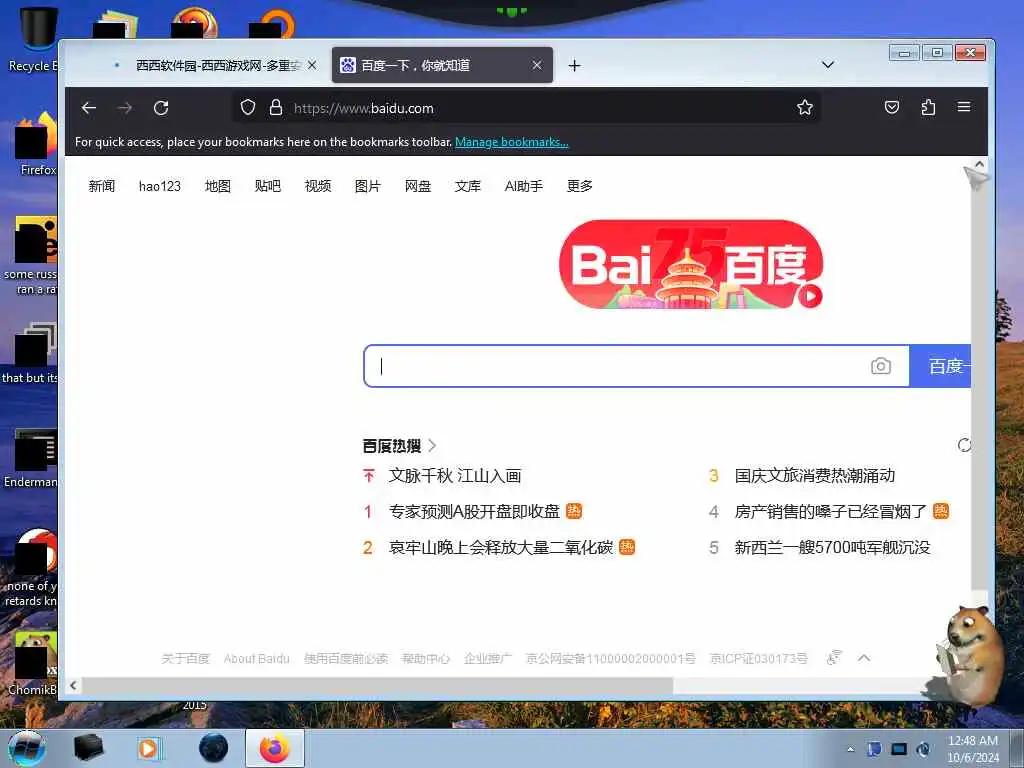The height and width of the screenshot is (768, 1024).
Task: Open the Extensions puzzle icon
Action: (928, 107)
